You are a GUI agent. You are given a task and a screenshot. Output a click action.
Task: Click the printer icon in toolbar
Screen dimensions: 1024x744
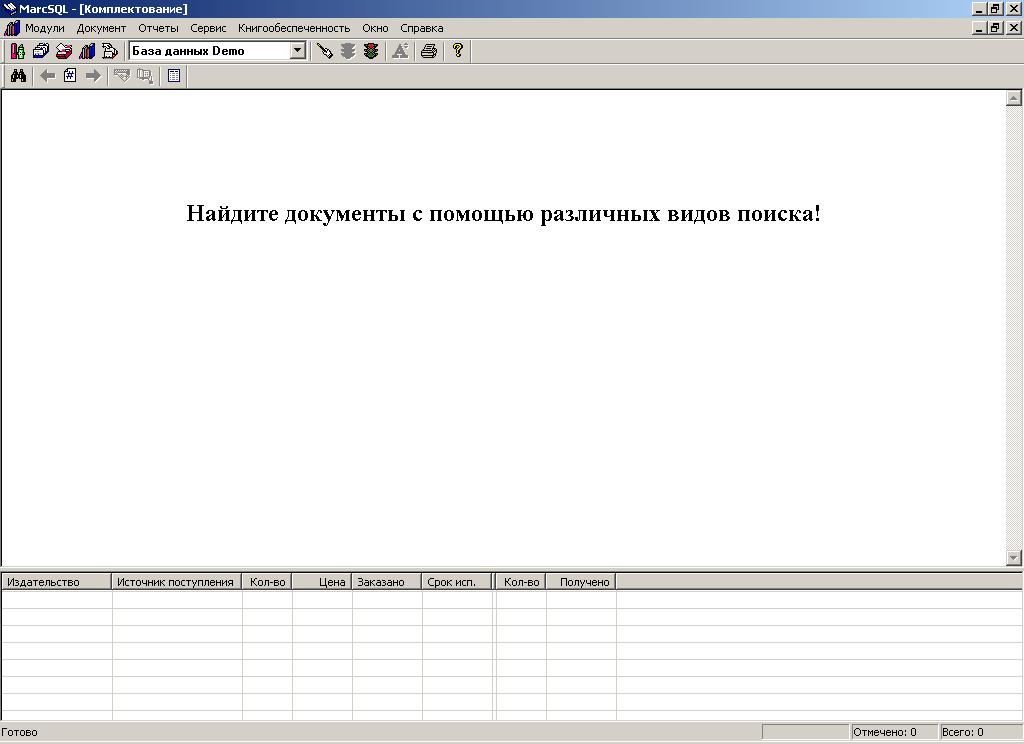tap(428, 51)
